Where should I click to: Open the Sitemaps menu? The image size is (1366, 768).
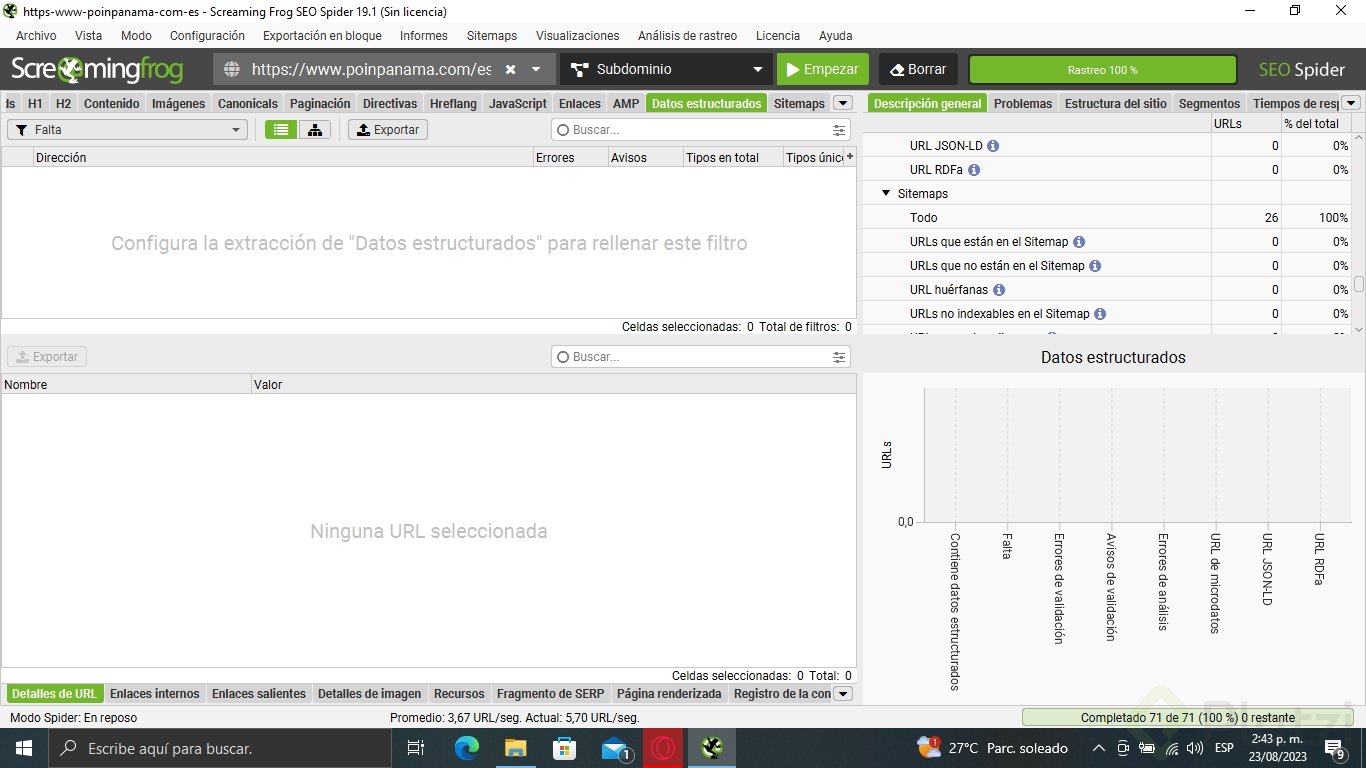(x=491, y=36)
